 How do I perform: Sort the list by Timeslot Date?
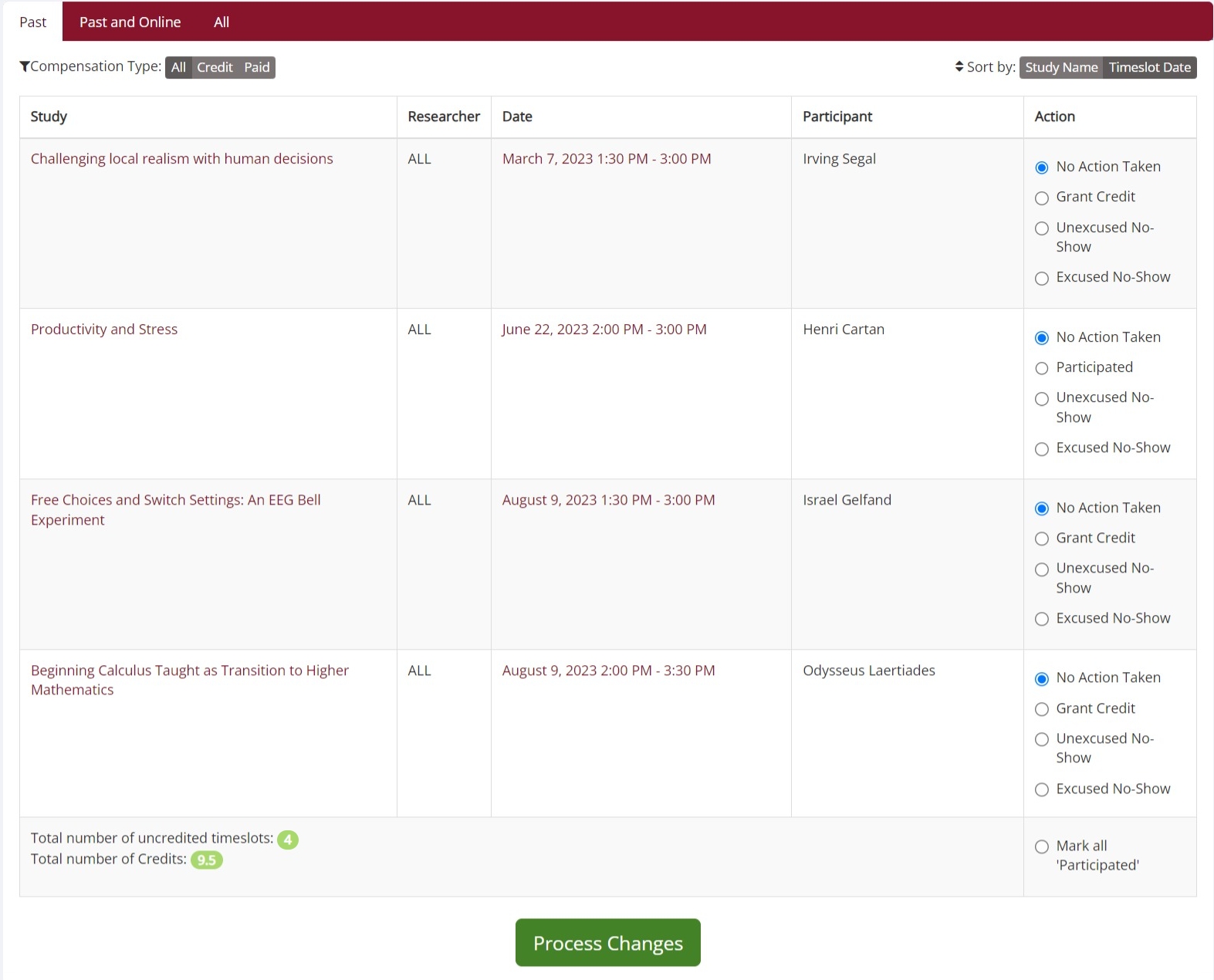click(1150, 67)
